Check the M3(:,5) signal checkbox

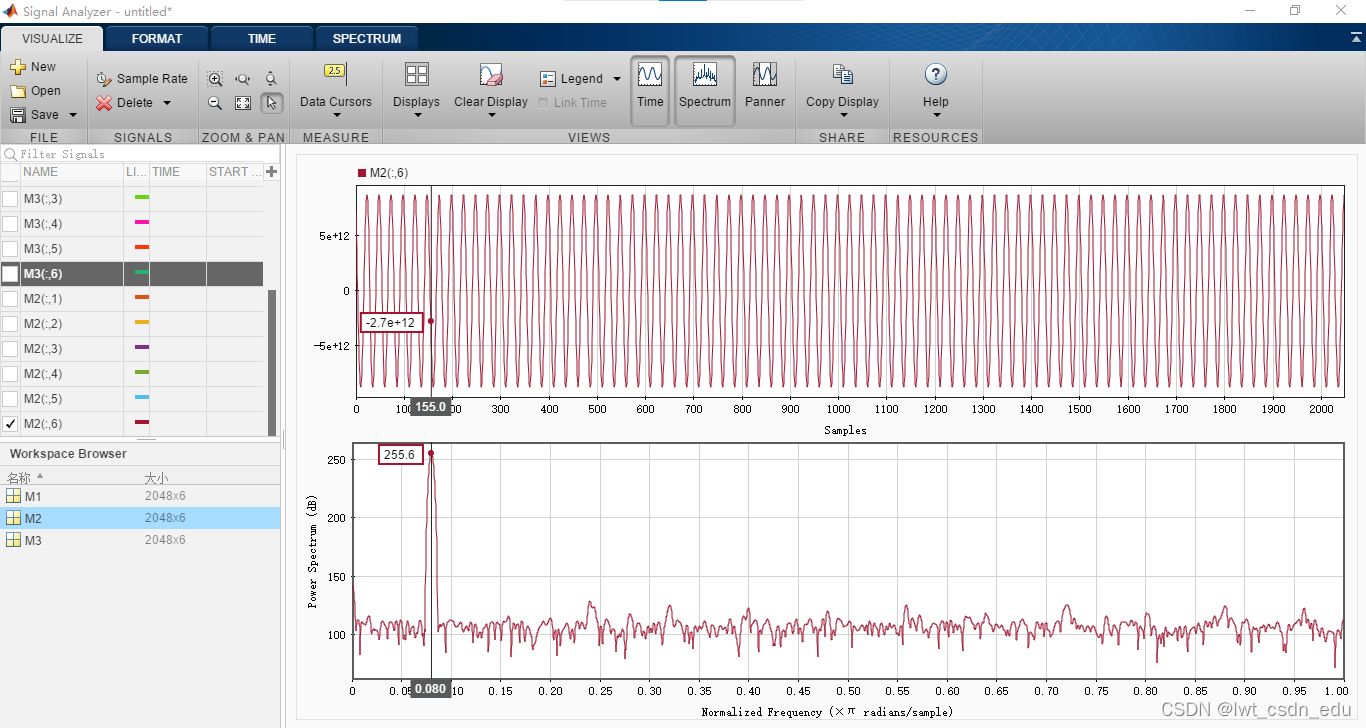coord(10,249)
